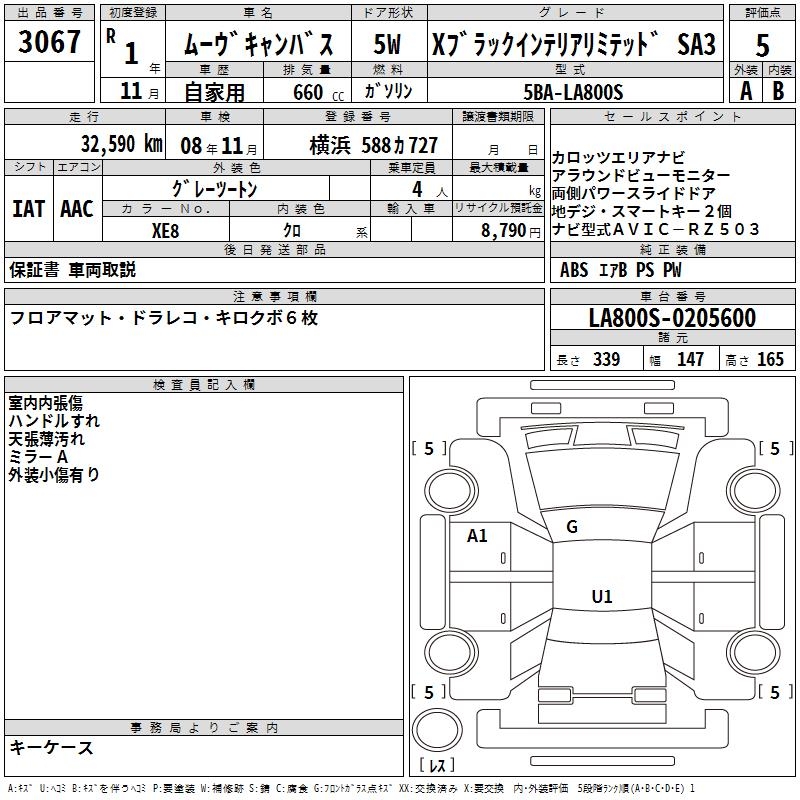Click inspector note ミラーA

pos(38,457)
